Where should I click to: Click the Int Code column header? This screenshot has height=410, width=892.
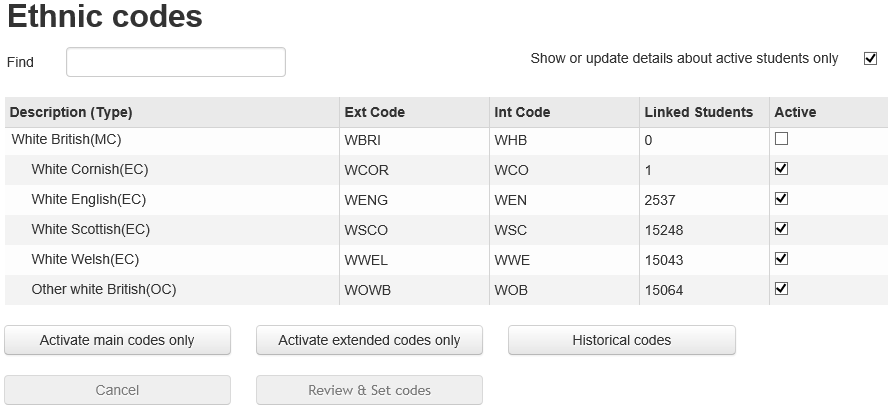[x=522, y=112]
